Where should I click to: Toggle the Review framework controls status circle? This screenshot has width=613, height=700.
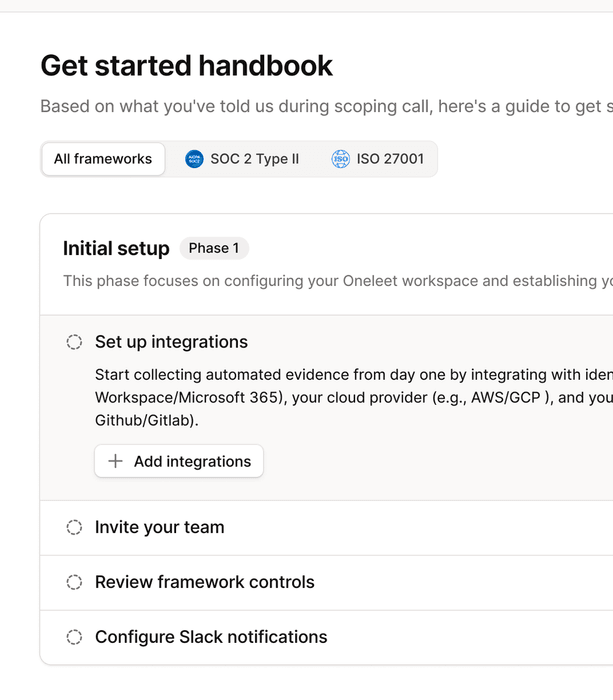74,582
